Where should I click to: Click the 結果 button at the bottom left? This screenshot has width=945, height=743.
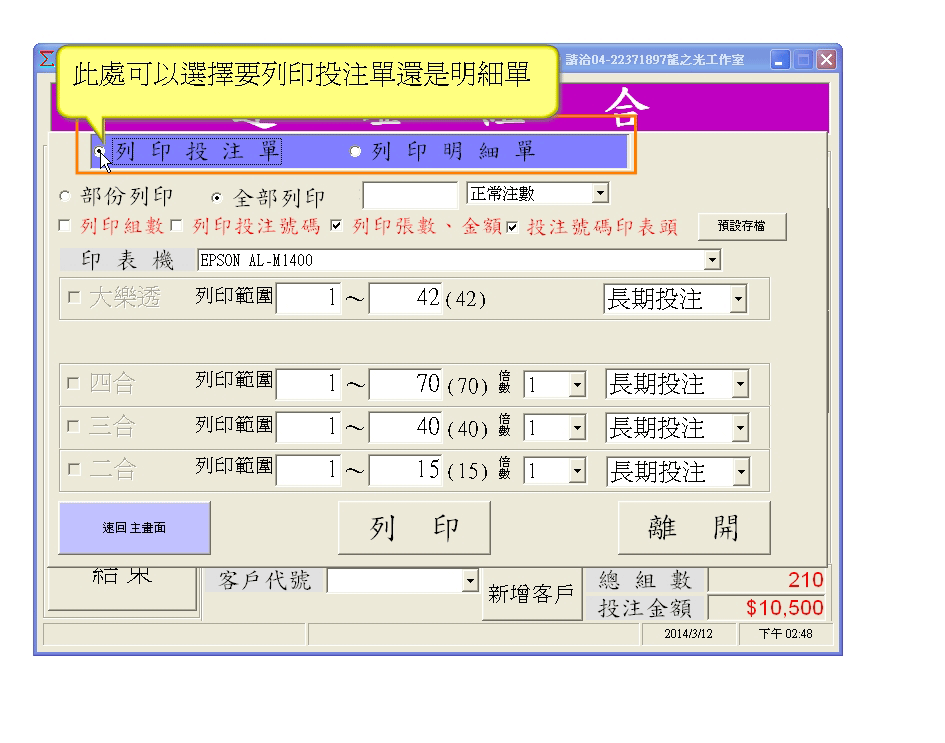point(122,589)
